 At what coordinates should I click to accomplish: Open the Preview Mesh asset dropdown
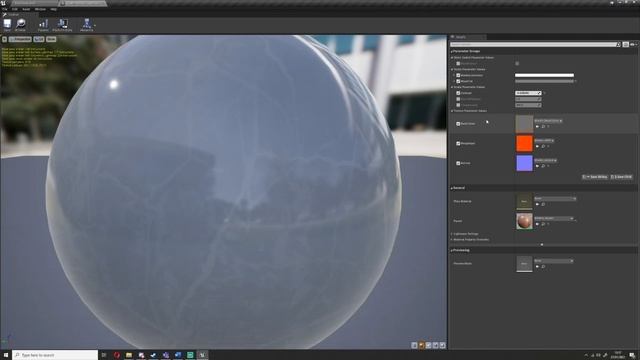[x=554, y=261]
